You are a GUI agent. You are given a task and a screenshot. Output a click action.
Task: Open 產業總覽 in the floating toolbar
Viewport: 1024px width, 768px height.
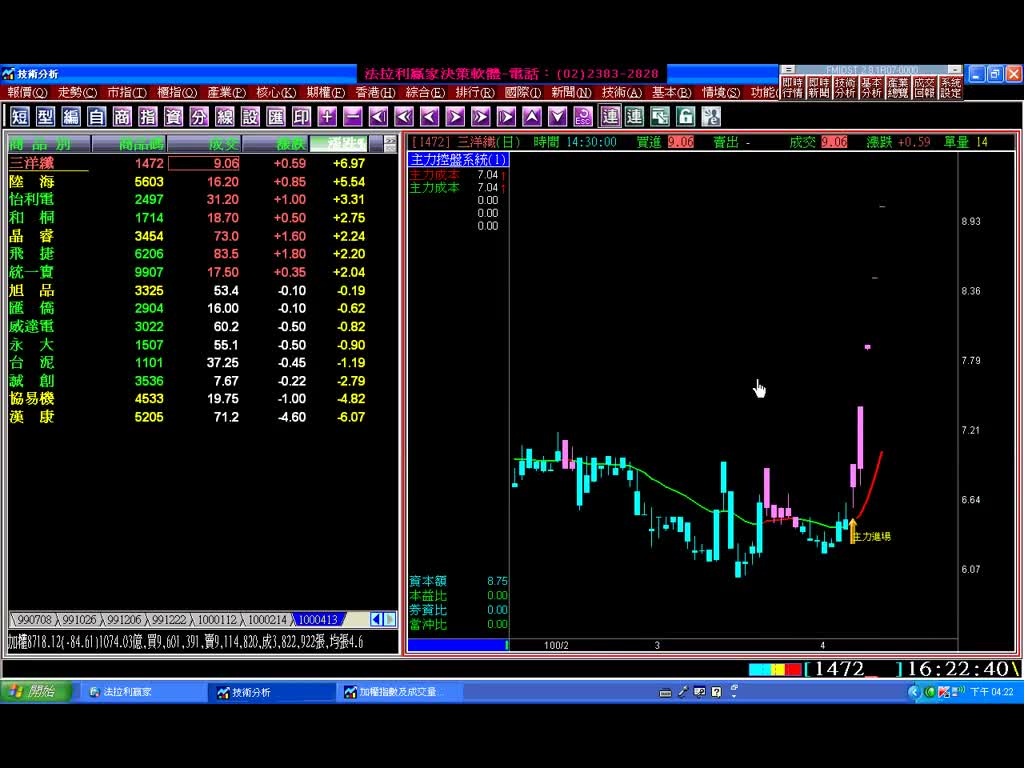point(898,88)
